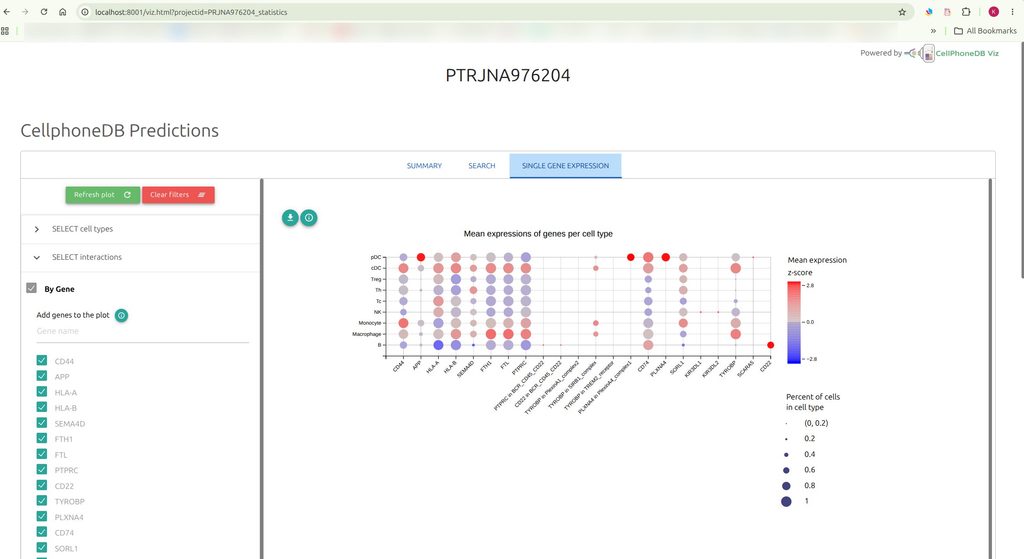Click the Clear Filters button
The height and width of the screenshot is (559, 1024).
coord(178,195)
